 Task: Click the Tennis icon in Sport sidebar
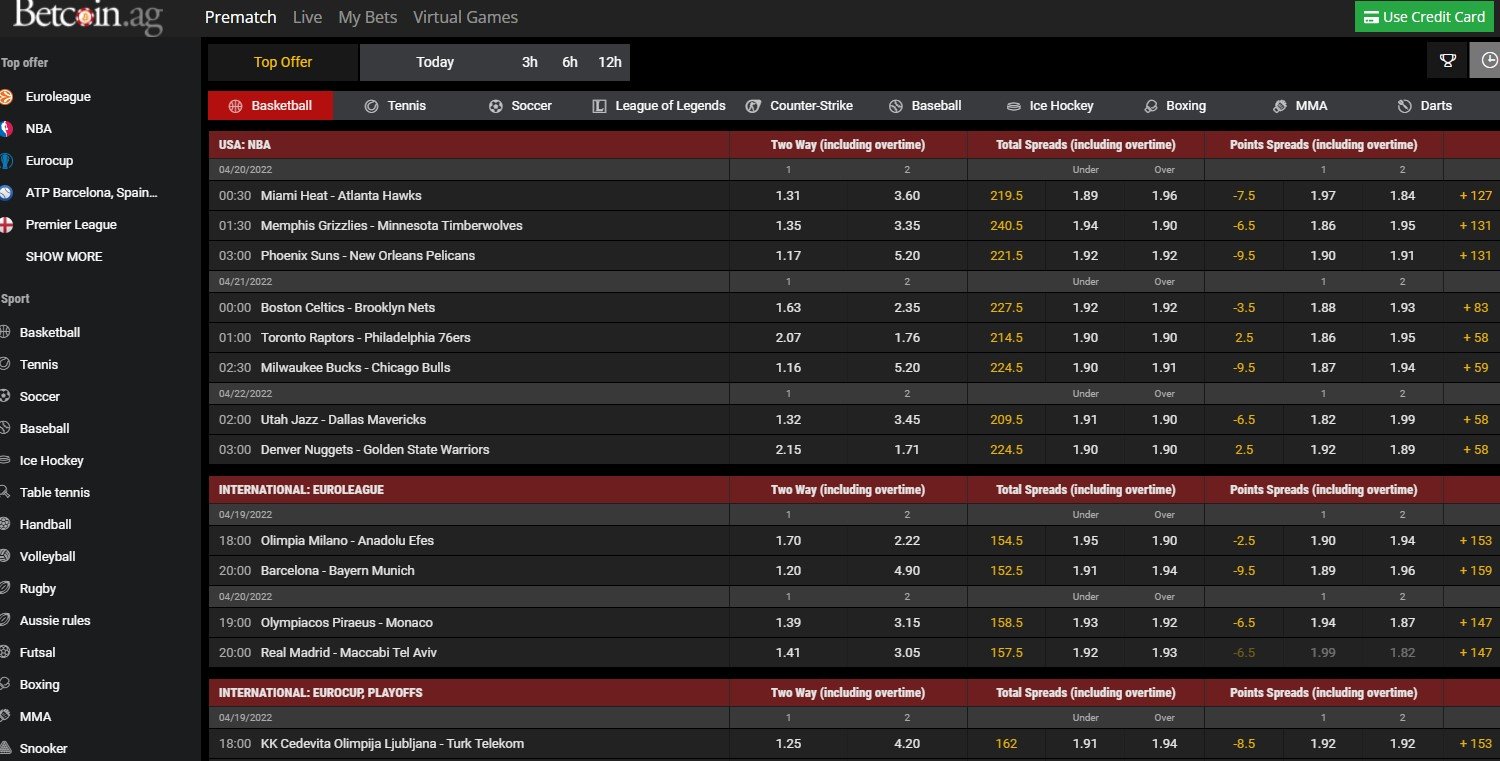coord(5,365)
